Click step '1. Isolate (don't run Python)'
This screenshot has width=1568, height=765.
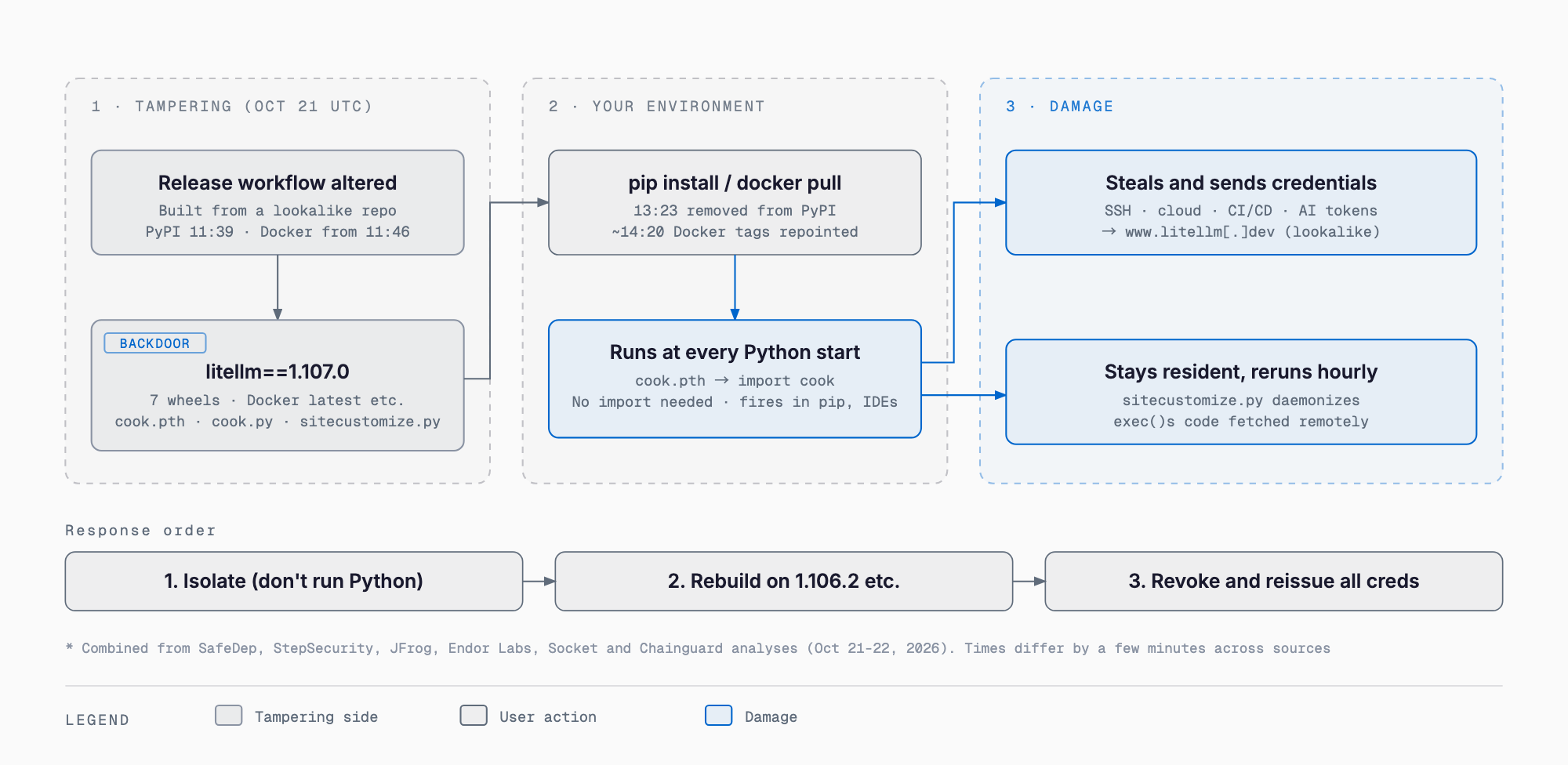[294, 581]
